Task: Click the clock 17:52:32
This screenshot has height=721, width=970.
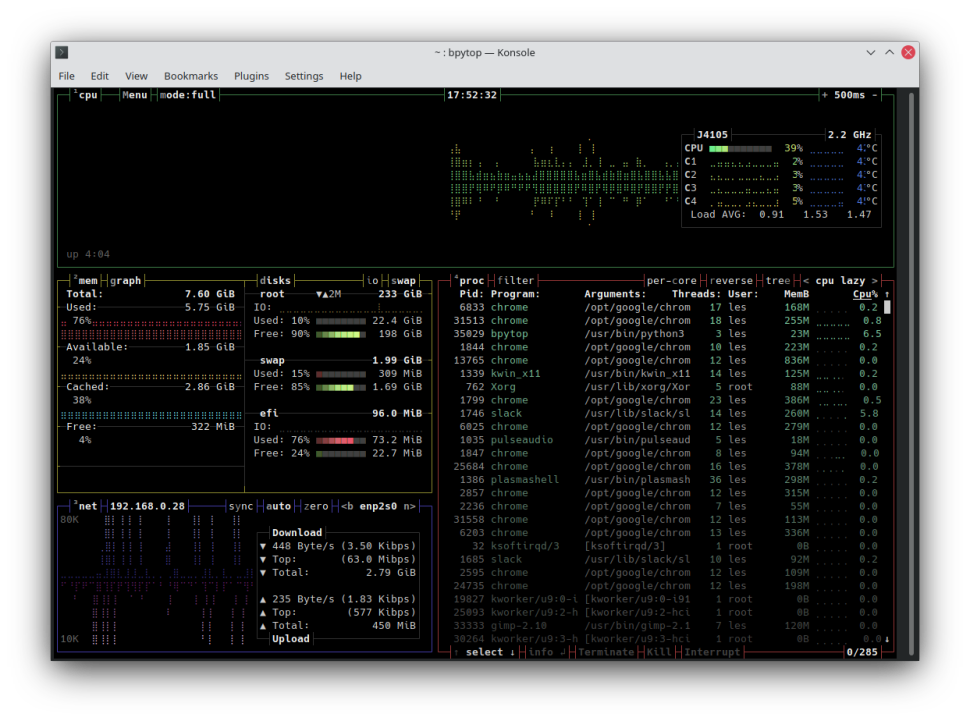Action: pos(472,95)
